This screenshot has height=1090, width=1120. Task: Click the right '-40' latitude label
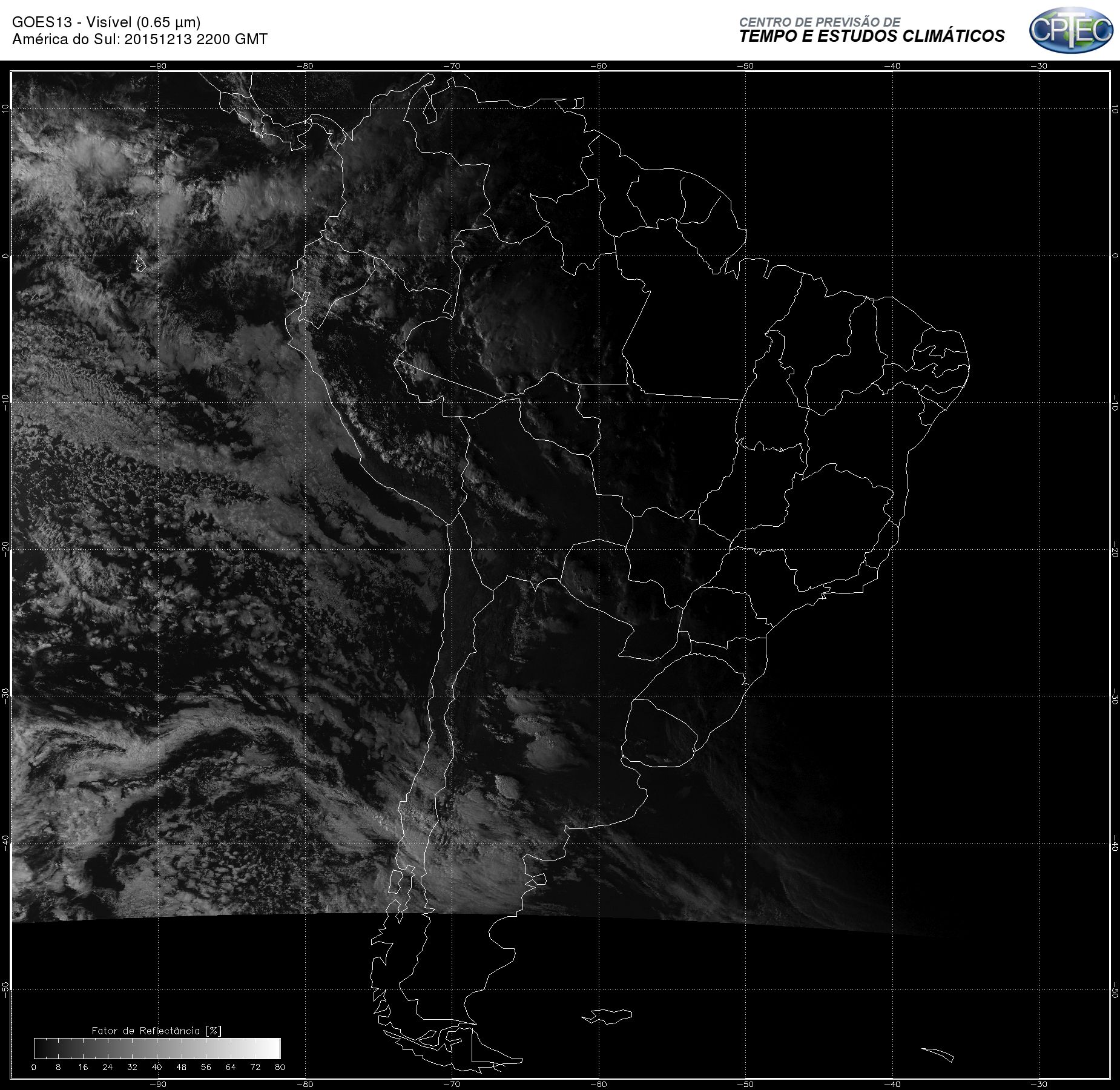(x=1115, y=843)
